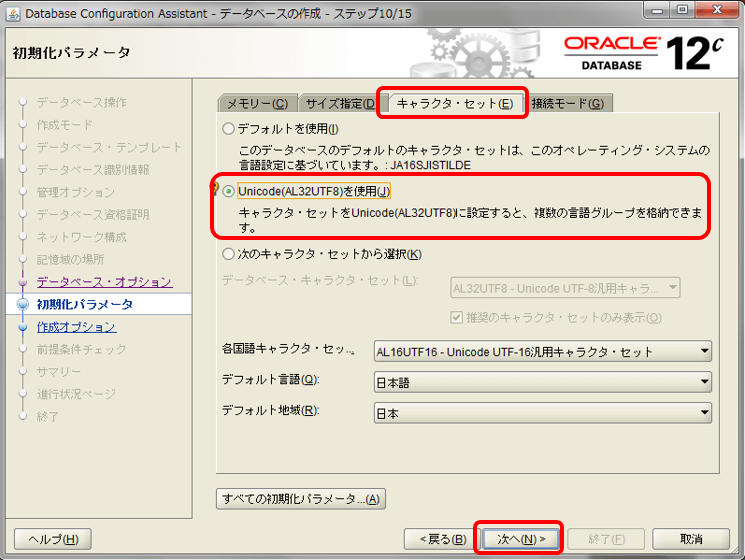Expand the AL16UTF16 national character set dropdown
Image resolution: width=745 pixels, height=560 pixels.
[543, 351]
